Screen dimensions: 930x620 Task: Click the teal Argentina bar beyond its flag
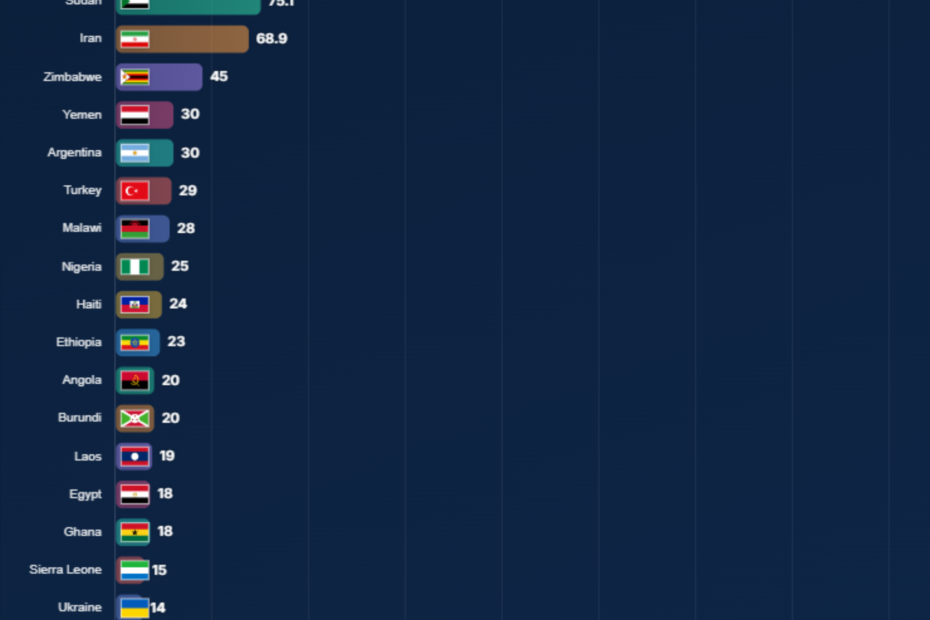pyautogui.click(x=162, y=153)
